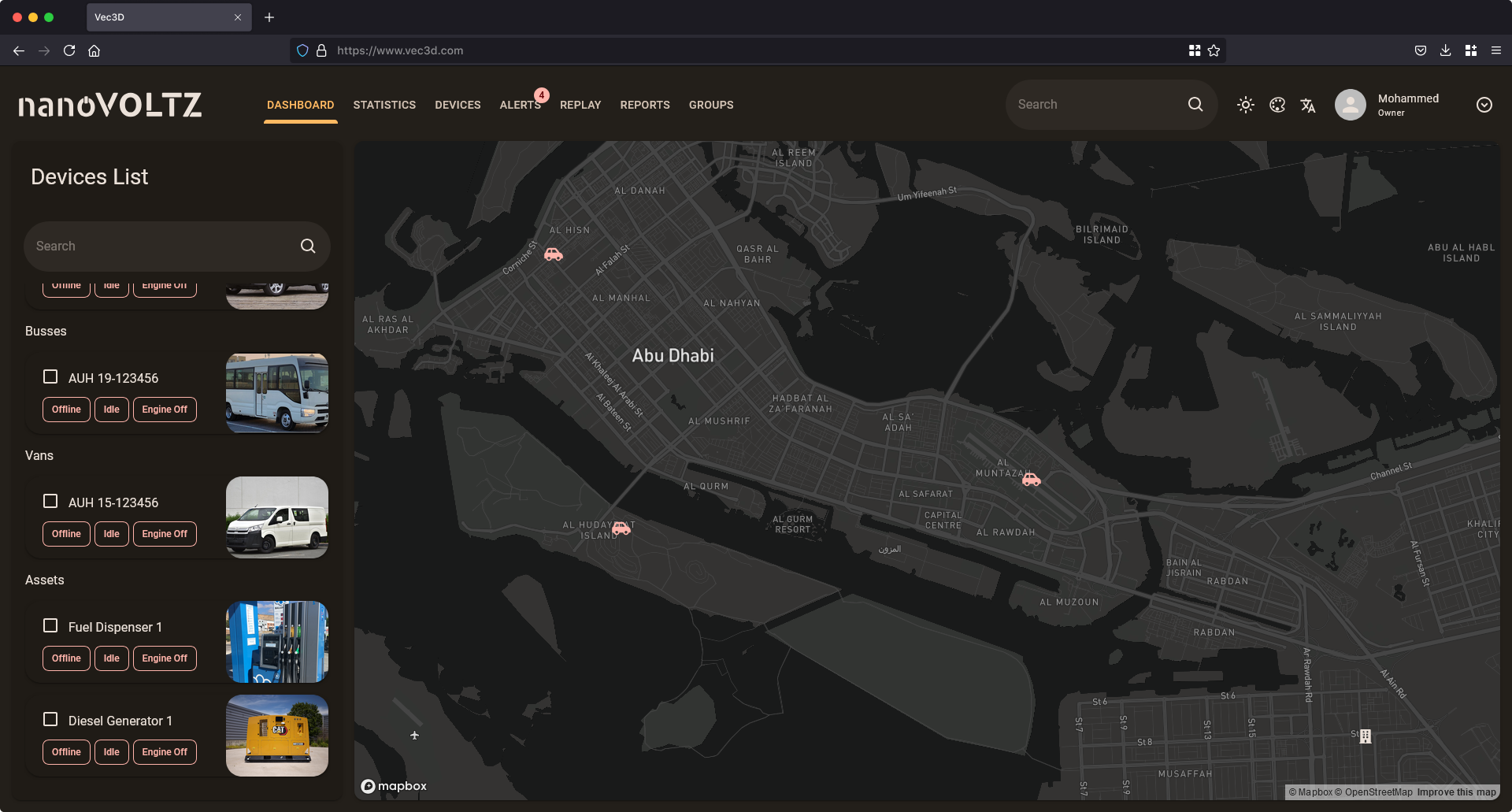Click the Mapbox logo on the map
Image resolution: width=1512 pixels, height=812 pixels.
(x=394, y=786)
